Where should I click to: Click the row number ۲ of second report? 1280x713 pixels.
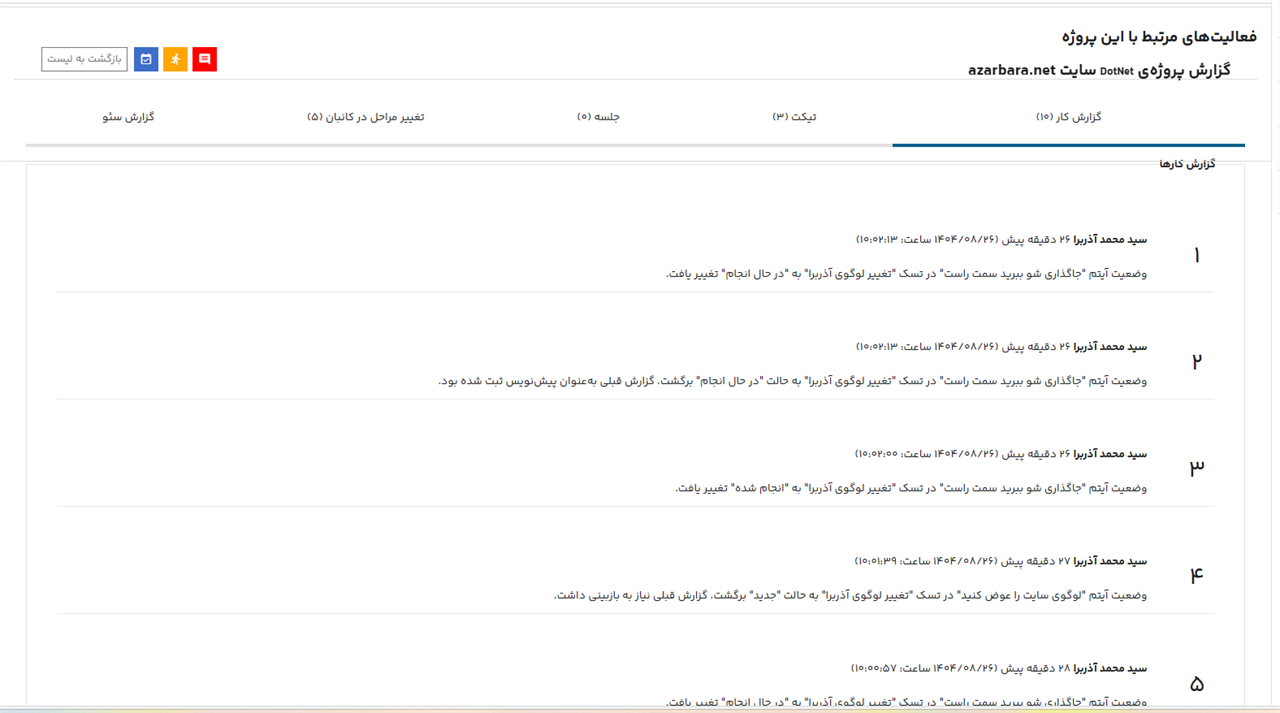1196,362
